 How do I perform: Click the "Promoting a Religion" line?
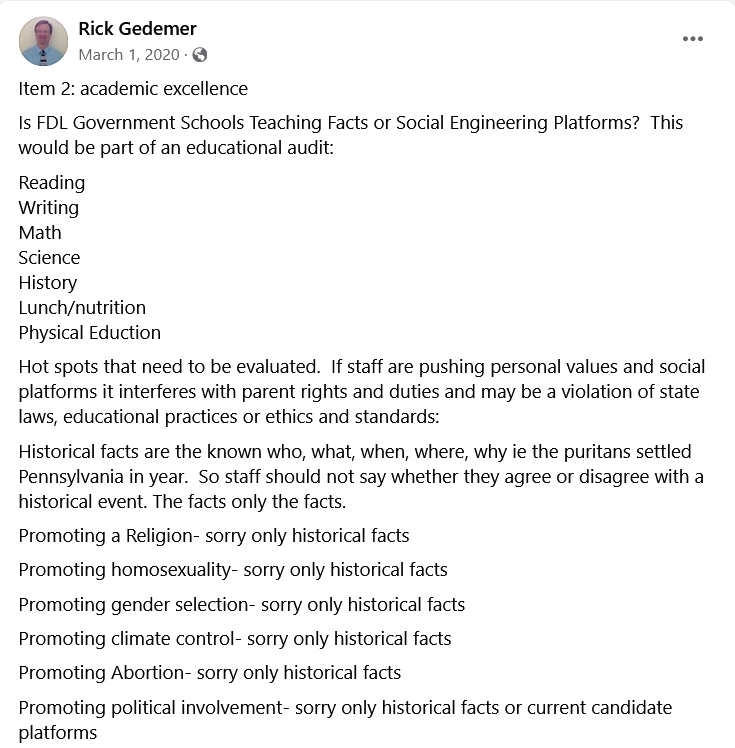pyautogui.click(x=214, y=536)
